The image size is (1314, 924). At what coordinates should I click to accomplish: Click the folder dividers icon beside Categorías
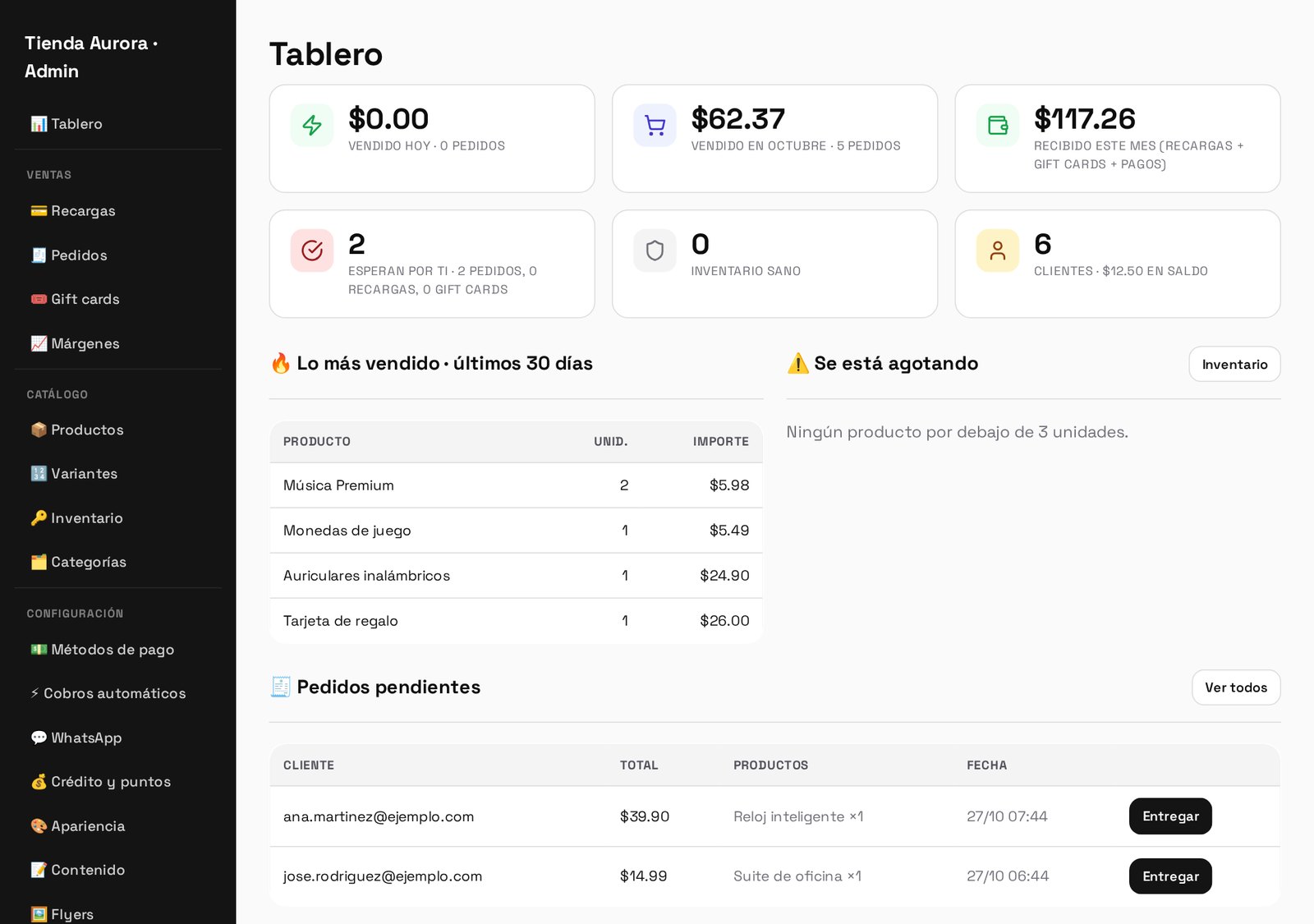tap(39, 562)
